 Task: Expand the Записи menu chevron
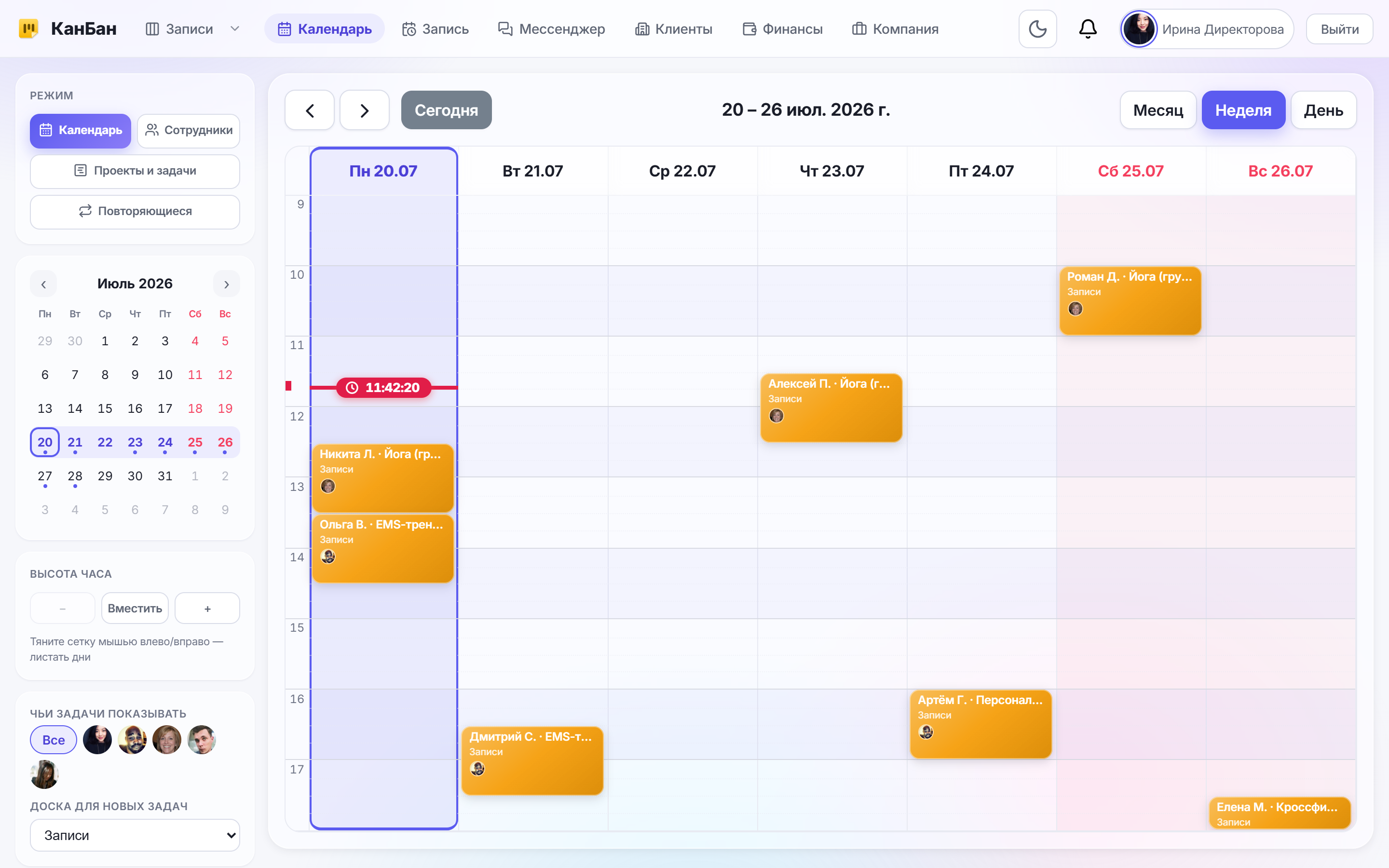point(235,29)
